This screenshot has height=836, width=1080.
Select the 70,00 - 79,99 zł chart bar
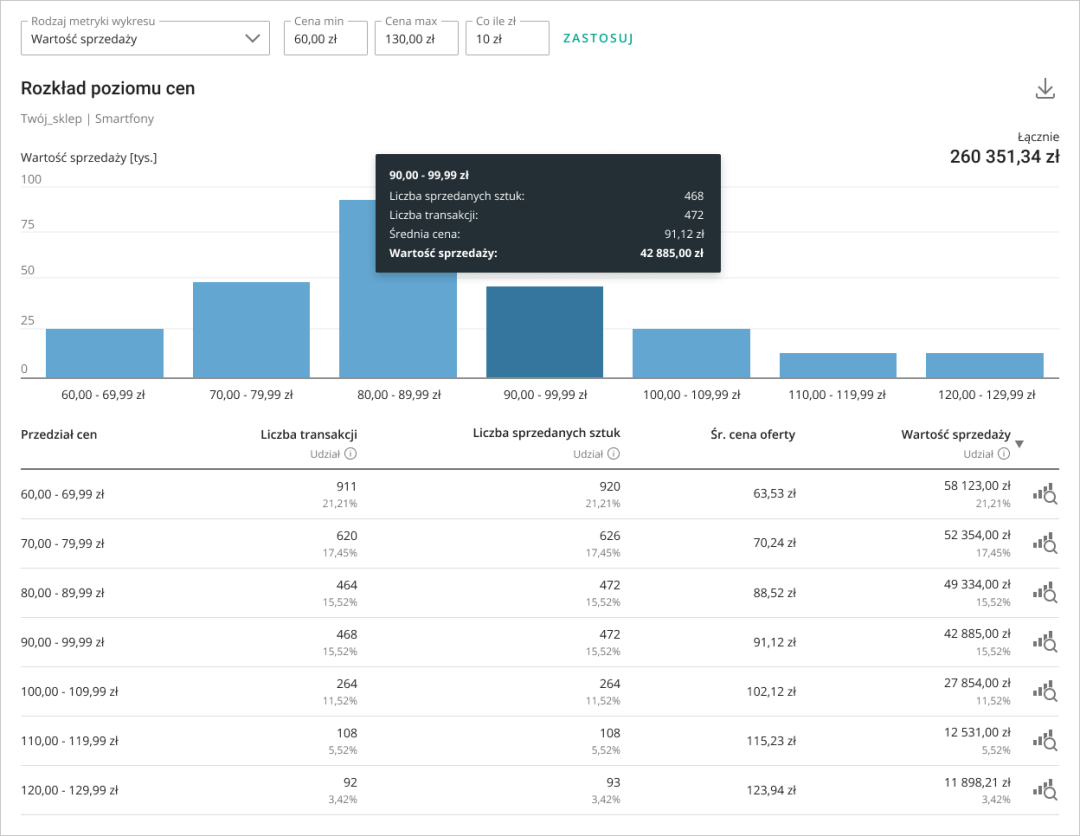(x=251, y=330)
